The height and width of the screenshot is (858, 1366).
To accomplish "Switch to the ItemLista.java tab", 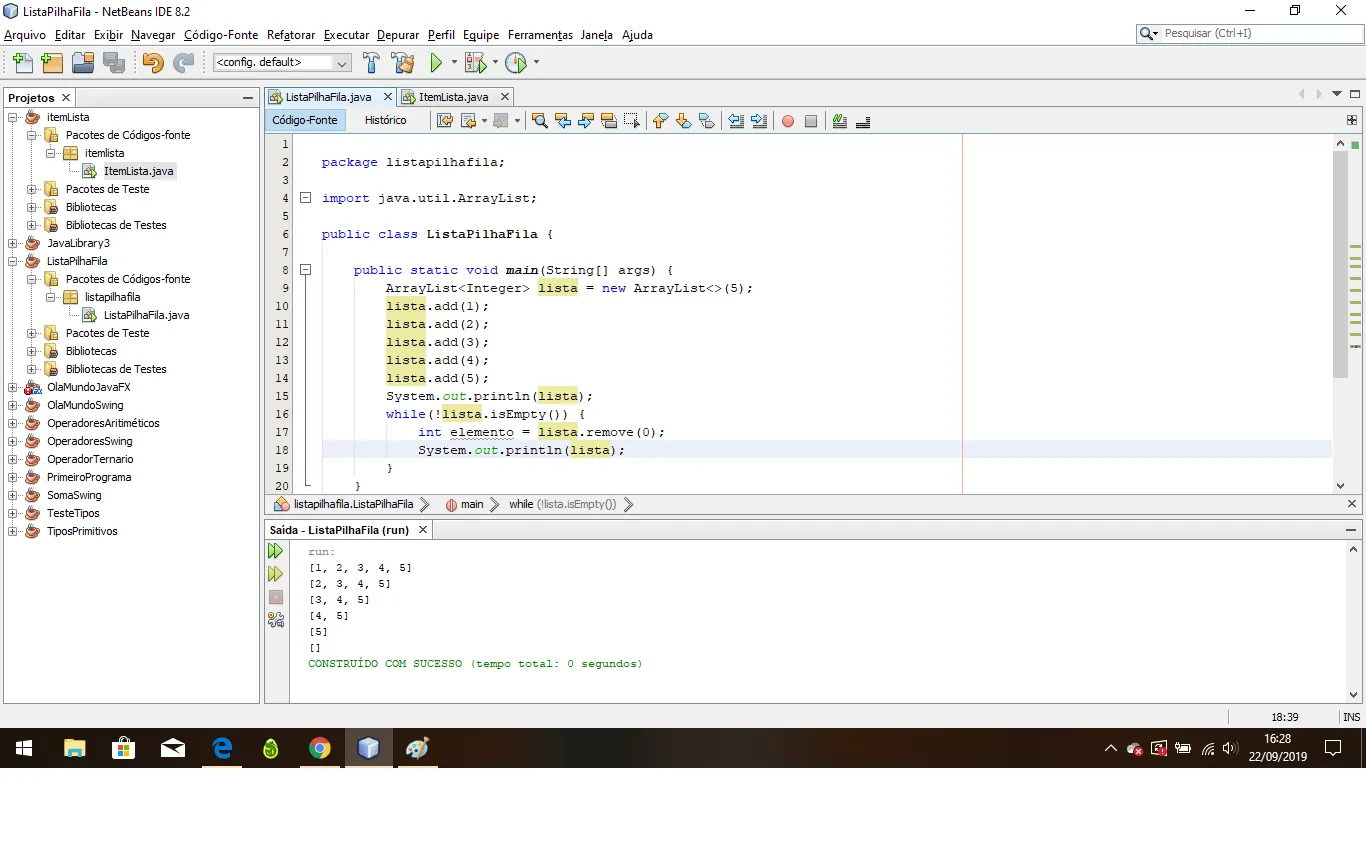I will pos(452,97).
